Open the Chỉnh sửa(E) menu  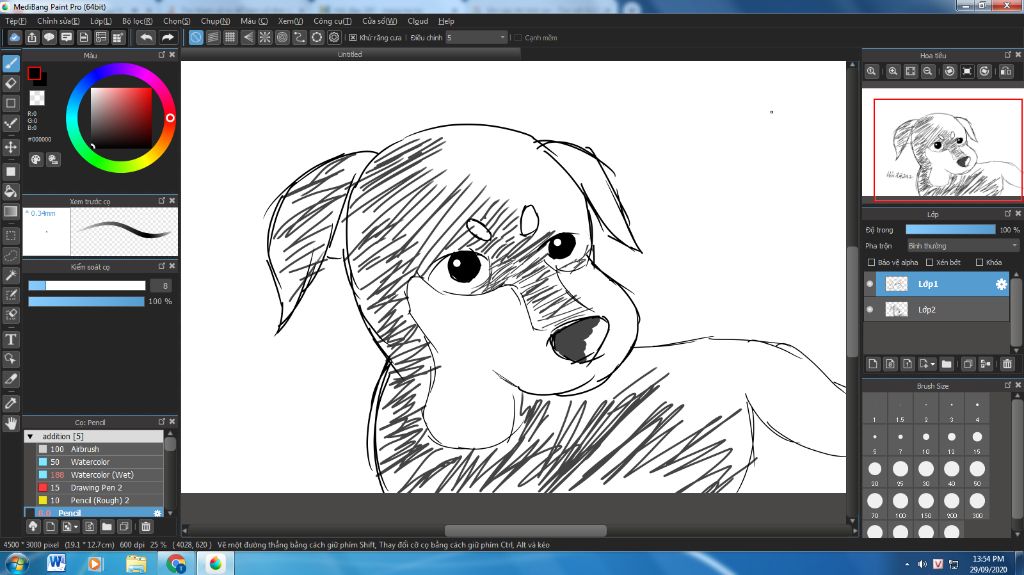click(x=58, y=22)
